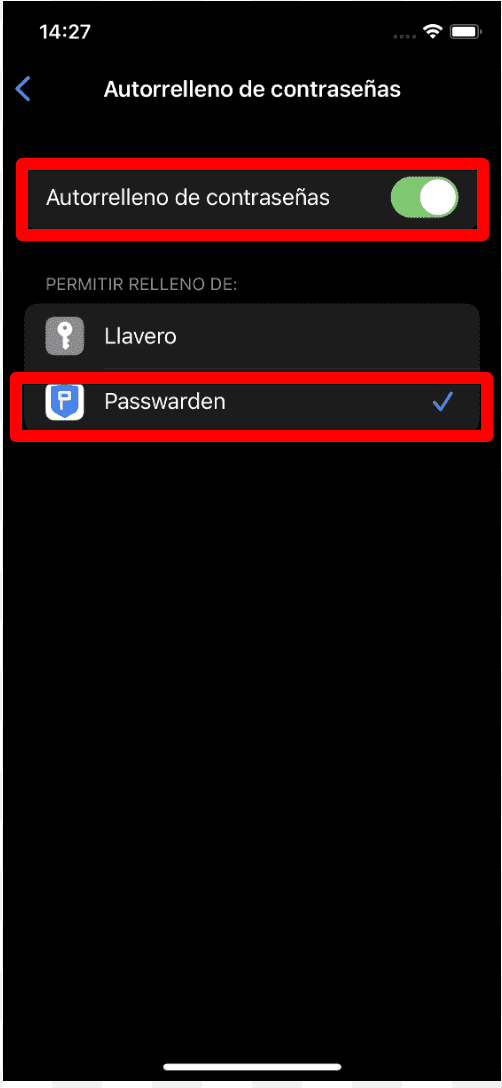This screenshot has height=1088, width=502.
Task: Tap the battery indicator icon
Action: 462,32
